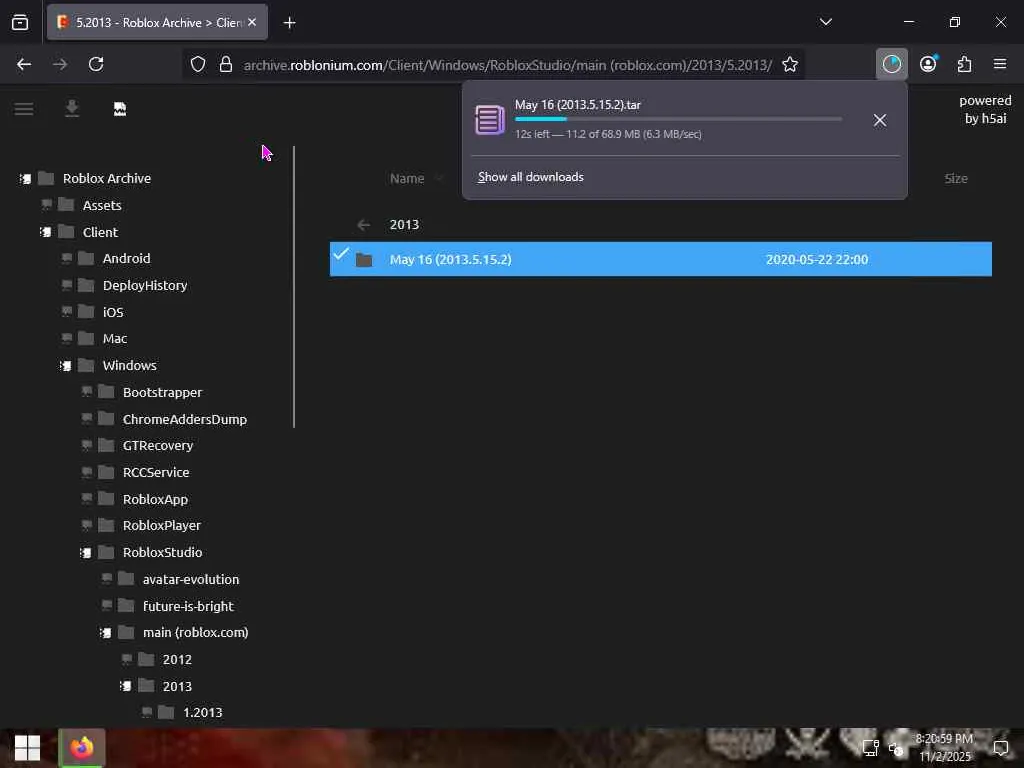Expand the 2012 folder node

coord(127,660)
